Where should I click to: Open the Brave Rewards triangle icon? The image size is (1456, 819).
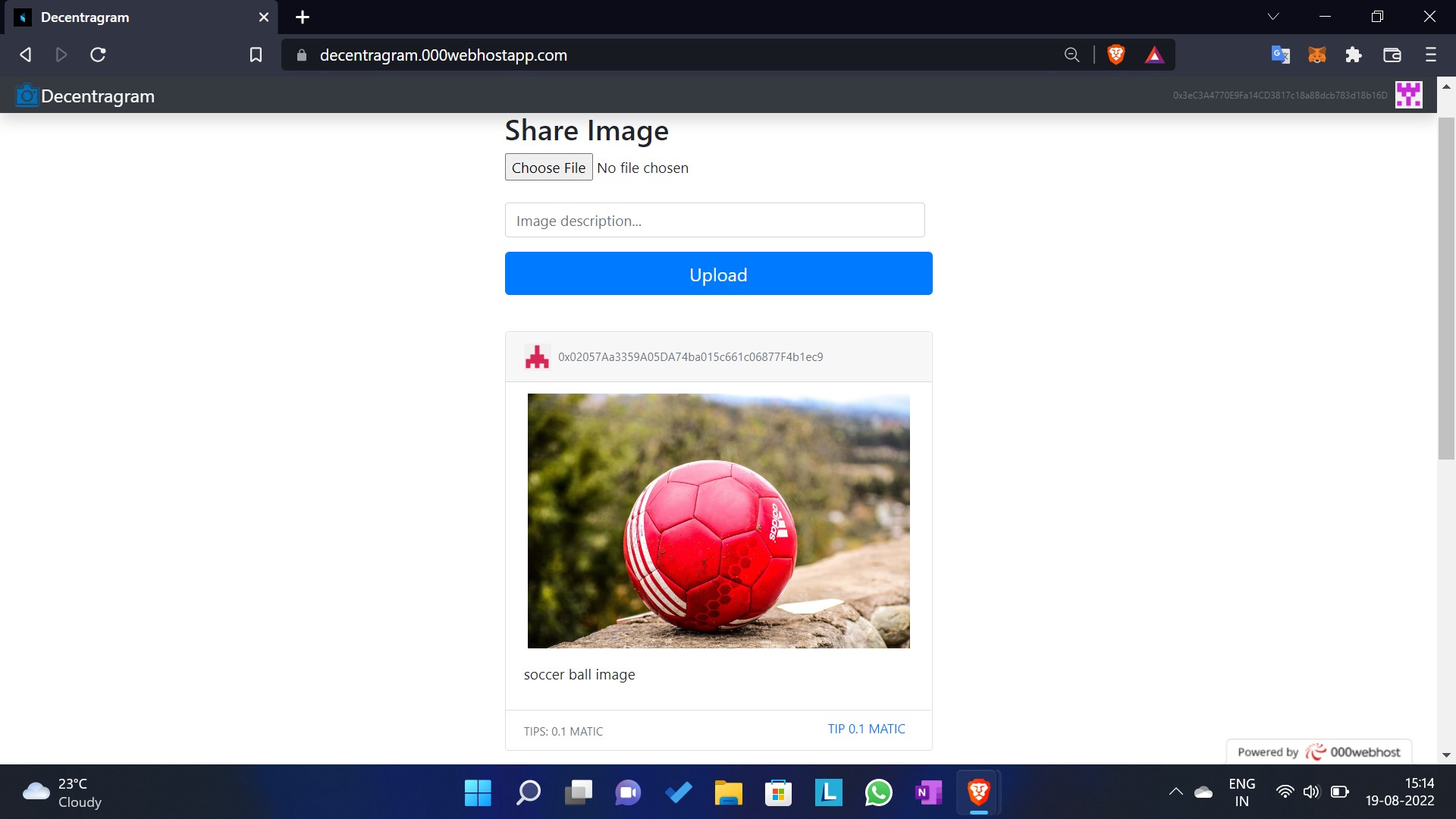click(1154, 55)
